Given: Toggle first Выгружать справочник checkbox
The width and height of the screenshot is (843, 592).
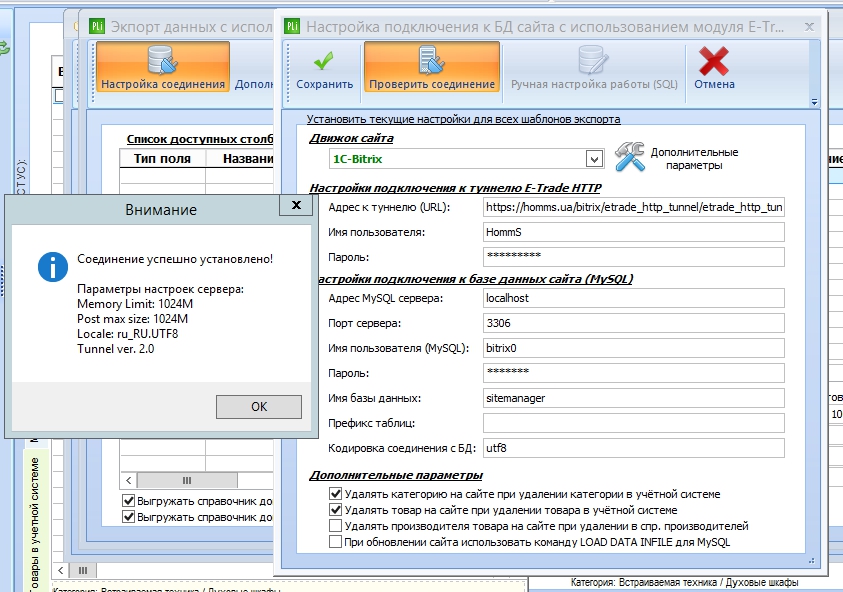Looking at the screenshot, I should click(128, 501).
